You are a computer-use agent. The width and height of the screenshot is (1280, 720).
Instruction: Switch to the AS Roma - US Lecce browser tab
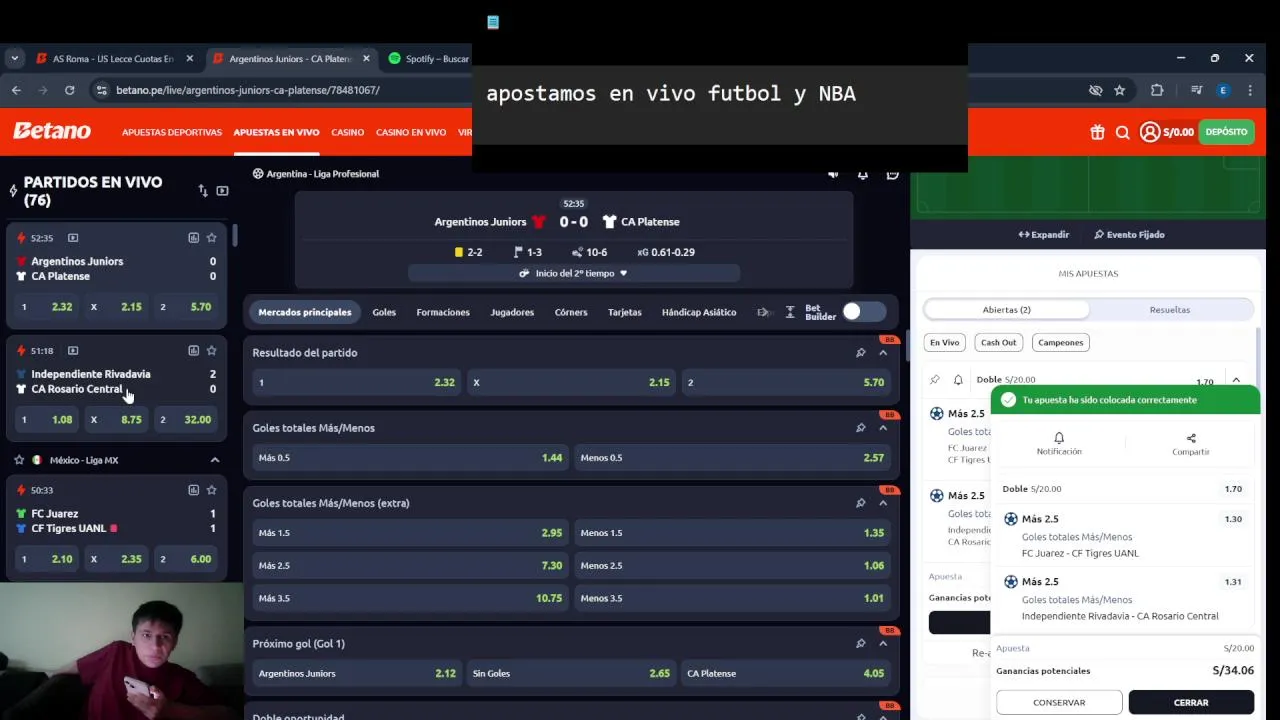click(x=113, y=59)
